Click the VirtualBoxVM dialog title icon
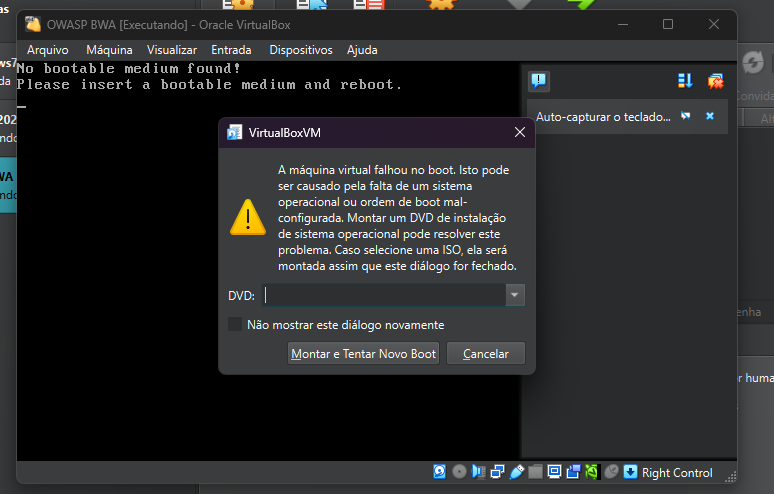774x494 pixels. coord(234,132)
